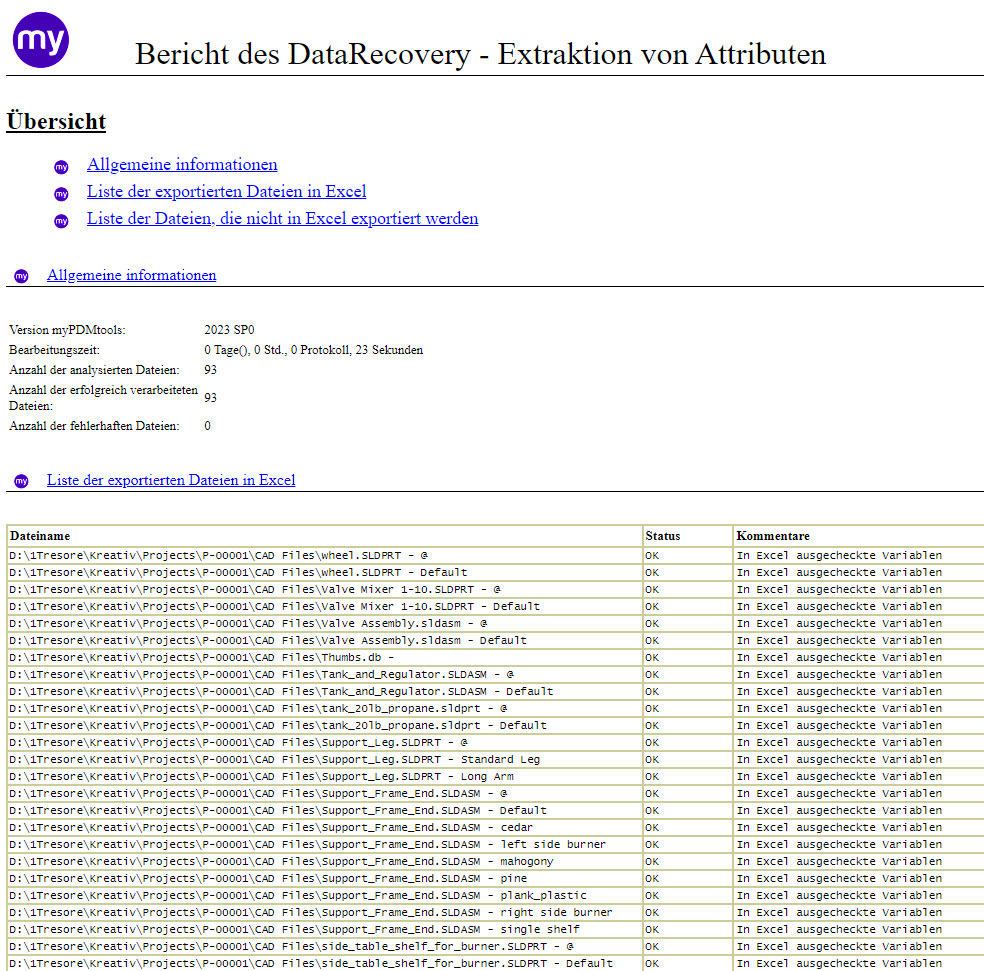Click the 'Dateiname' column header
The width and height of the screenshot is (984, 971).
tap(40, 536)
